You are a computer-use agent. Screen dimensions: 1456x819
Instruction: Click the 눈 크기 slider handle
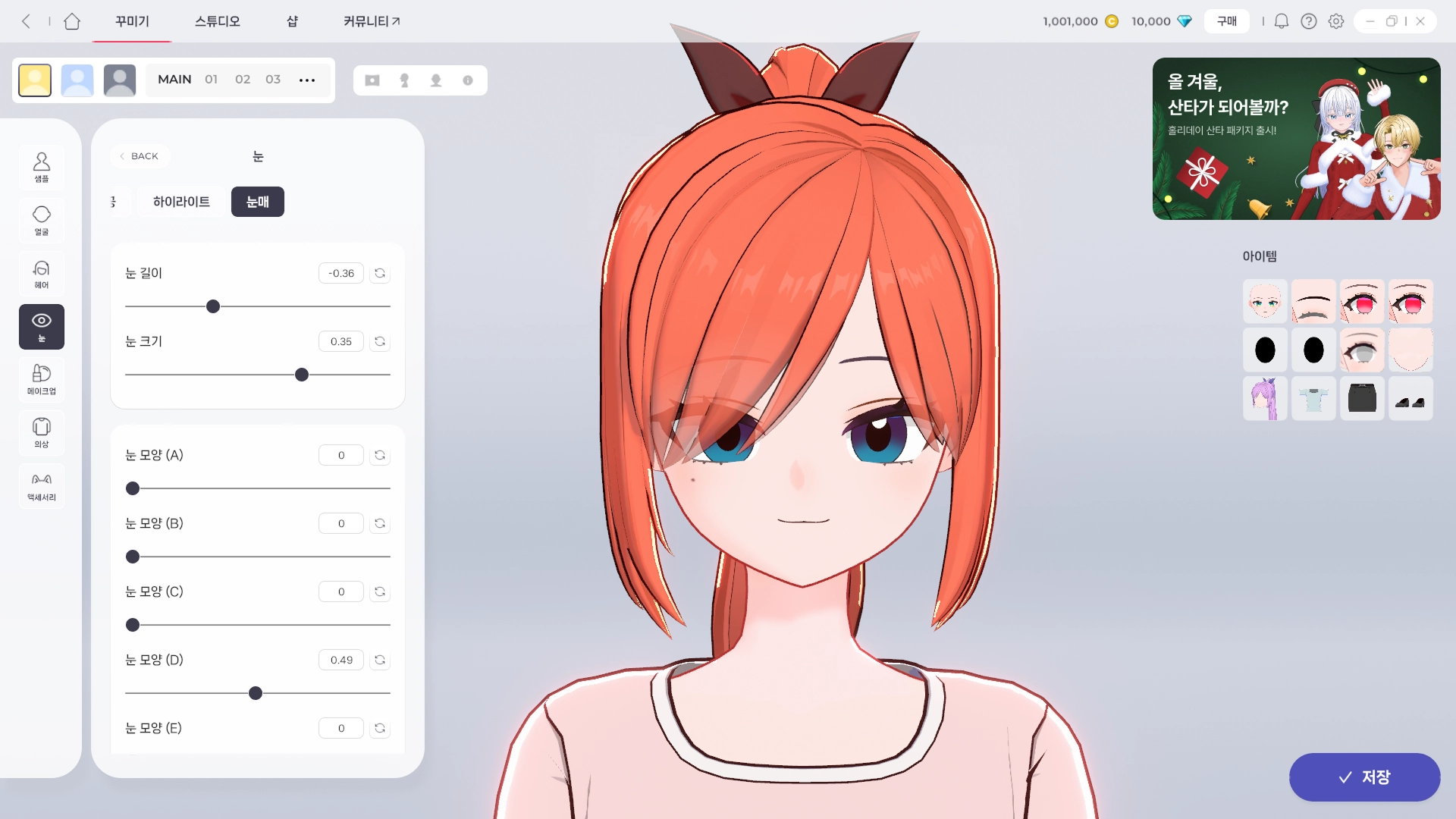(302, 375)
